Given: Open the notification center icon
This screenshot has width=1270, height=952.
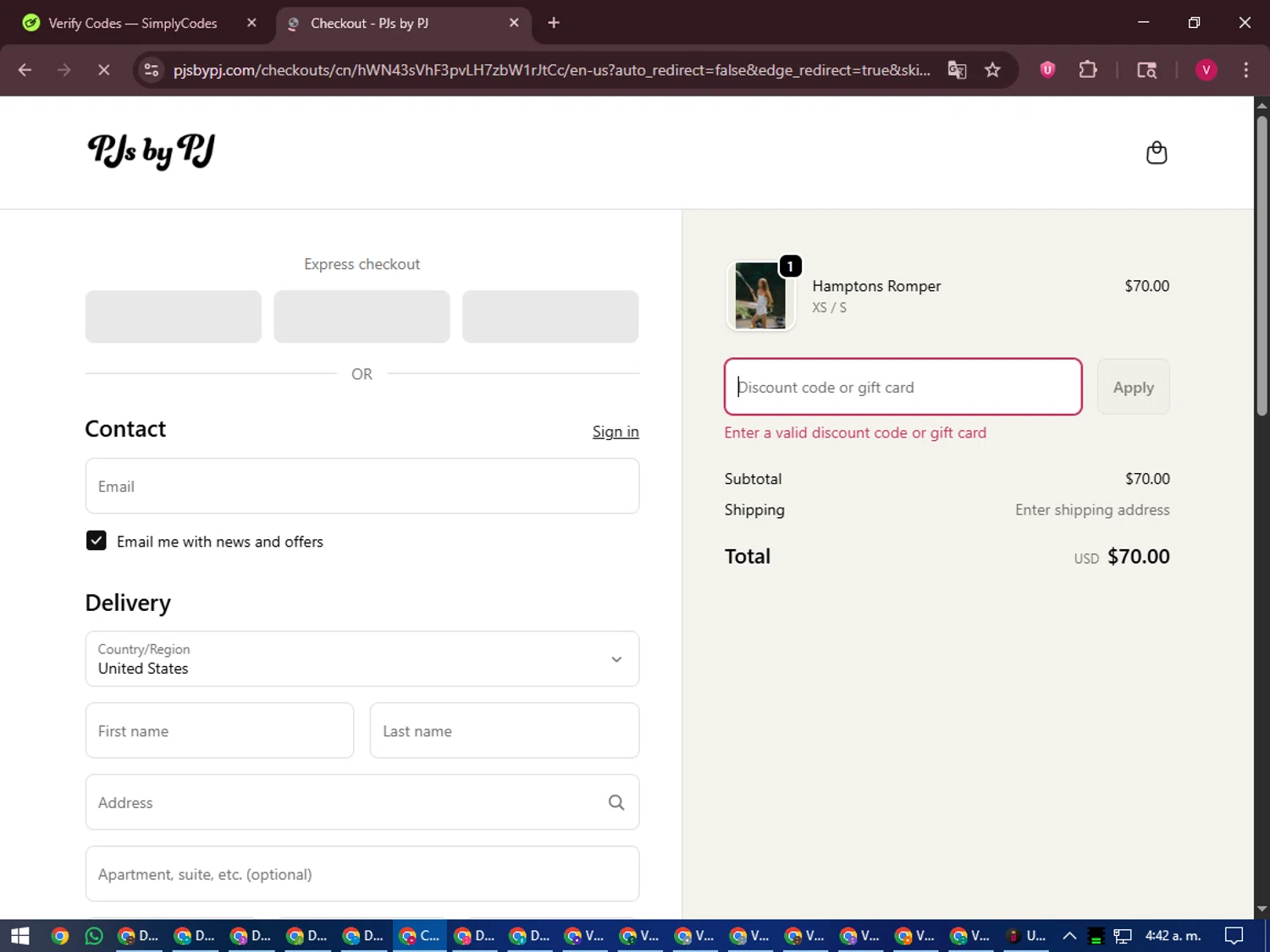Looking at the screenshot, I should tap(1234, 935).
